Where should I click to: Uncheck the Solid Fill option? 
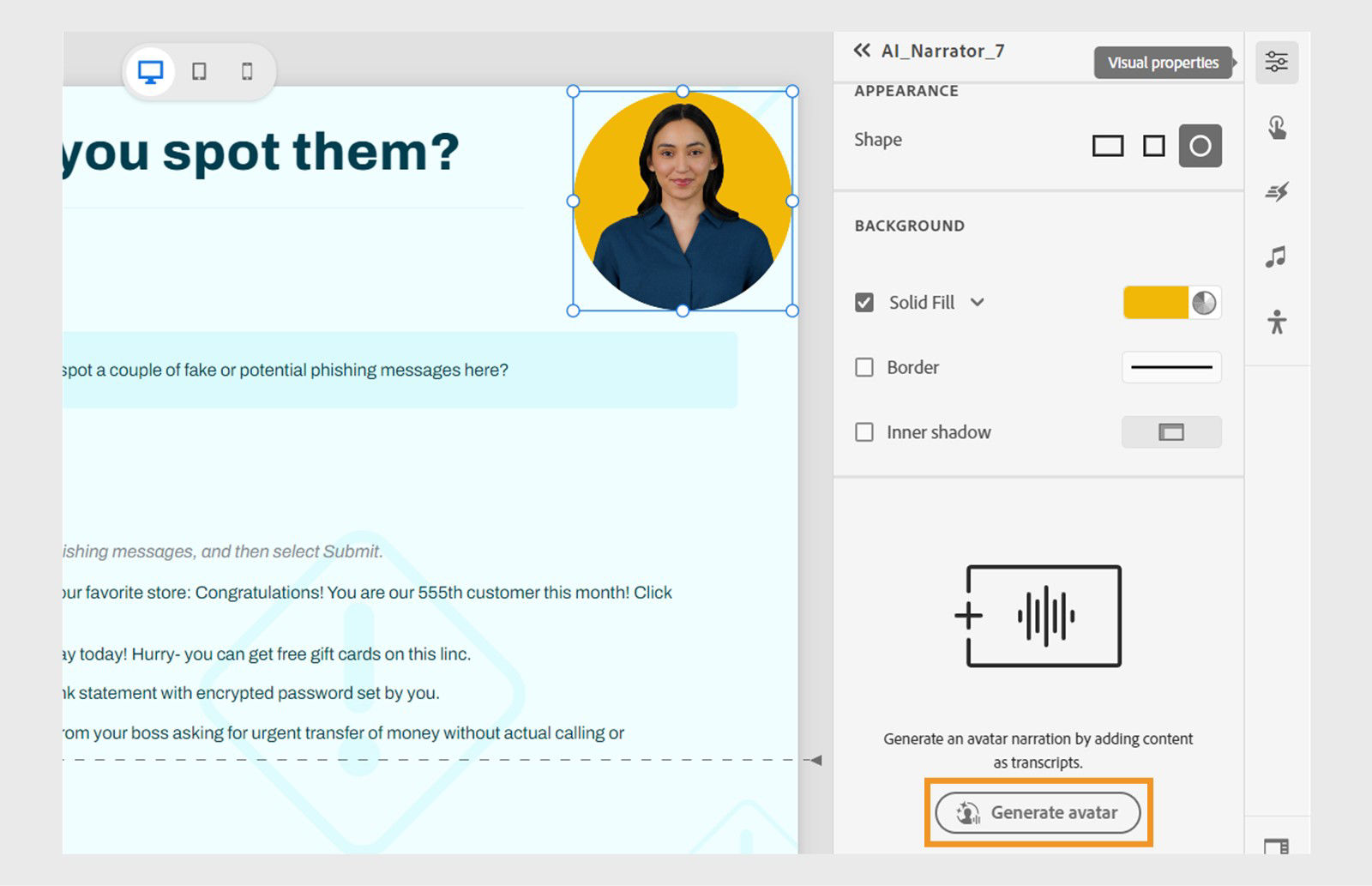864,302
